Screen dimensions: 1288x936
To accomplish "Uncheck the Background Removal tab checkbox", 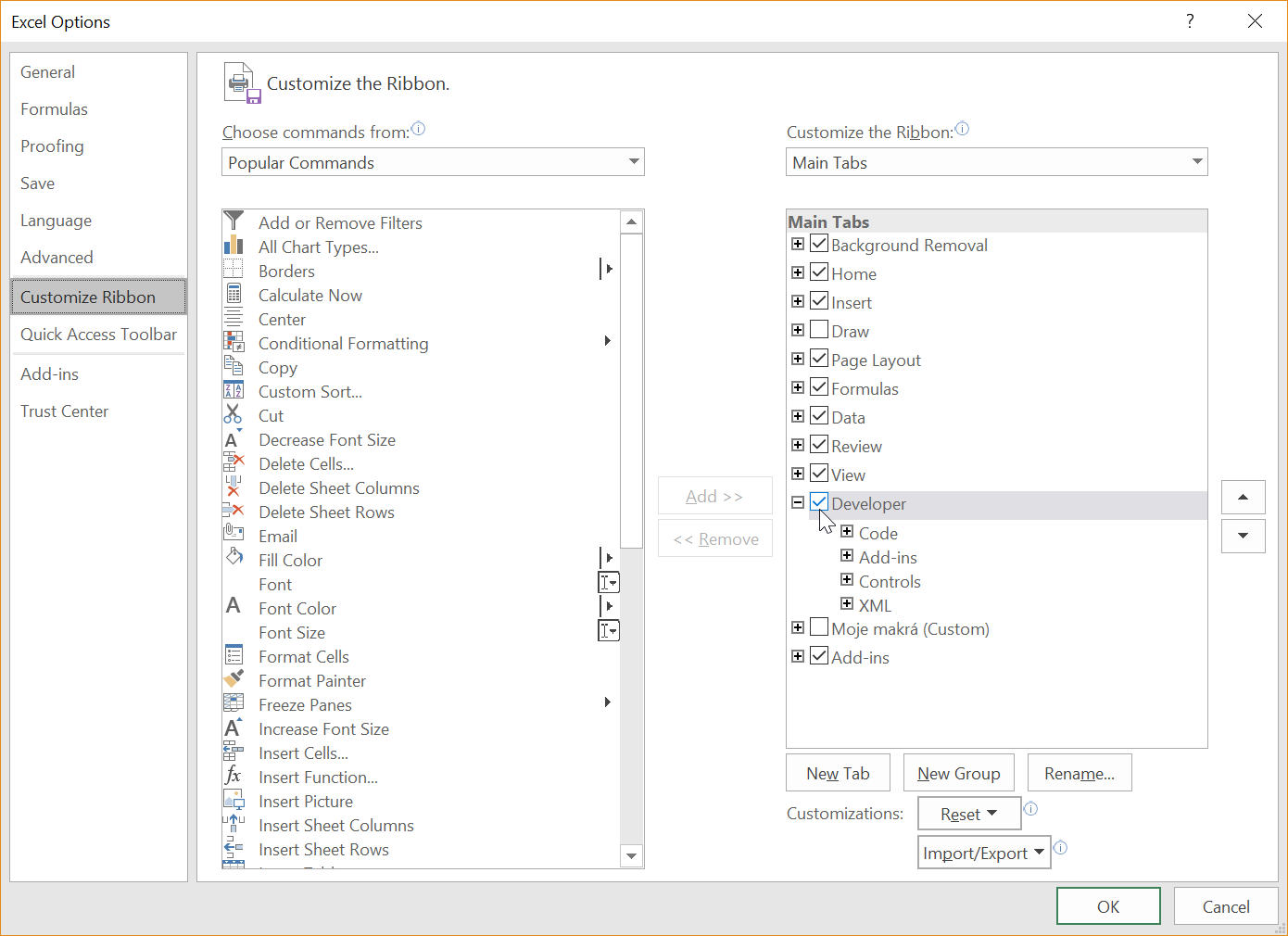I will tap(819, 244).
